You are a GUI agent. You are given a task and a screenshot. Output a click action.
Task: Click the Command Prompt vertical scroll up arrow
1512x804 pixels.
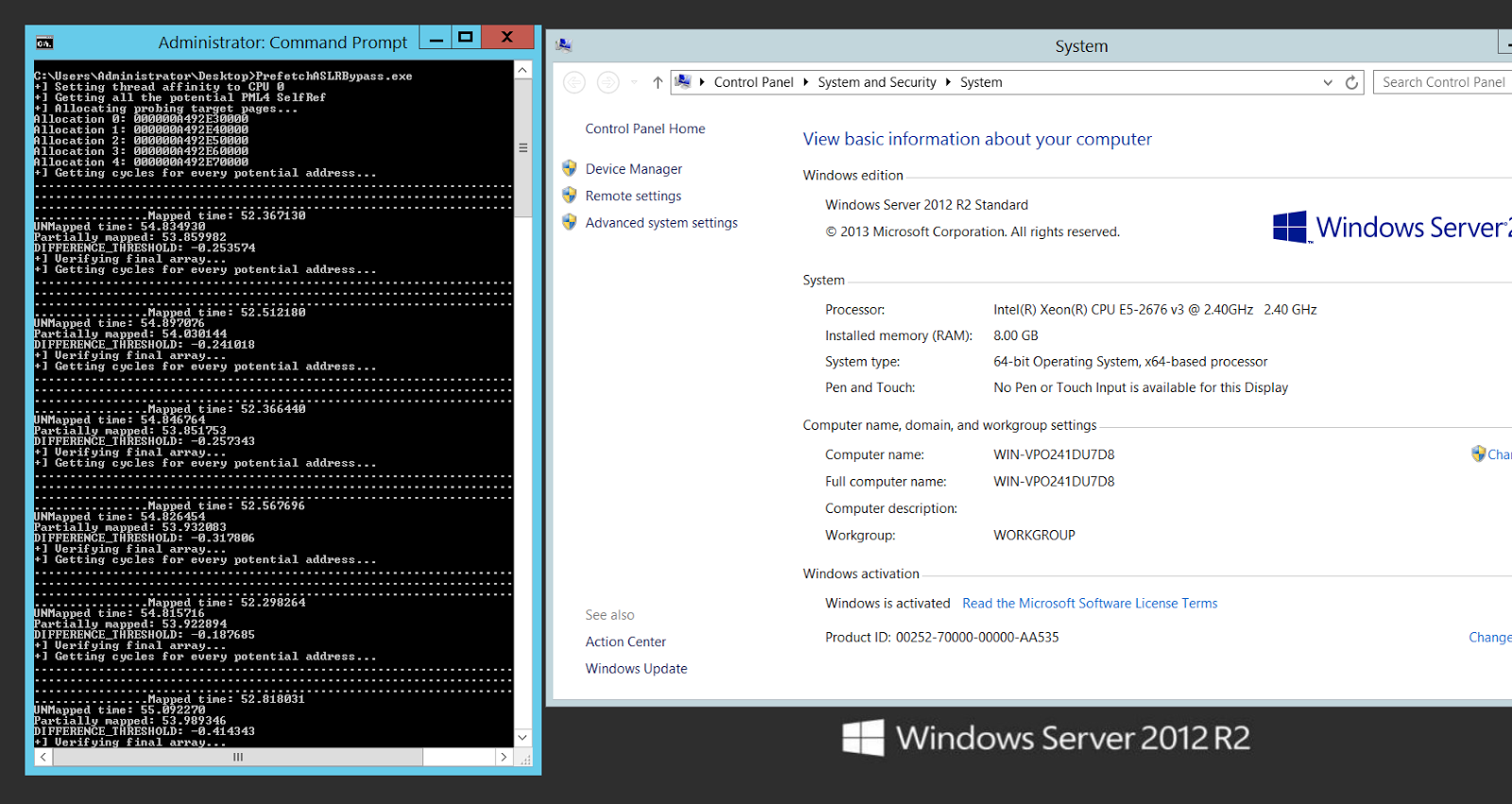[x=523, y=70]
